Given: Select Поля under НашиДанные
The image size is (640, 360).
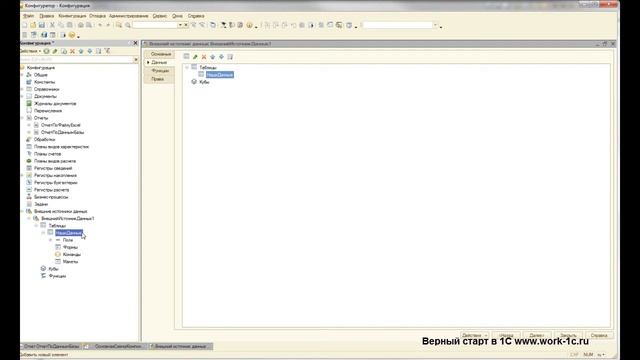Looking at the screenshot, I should (68, 240).
